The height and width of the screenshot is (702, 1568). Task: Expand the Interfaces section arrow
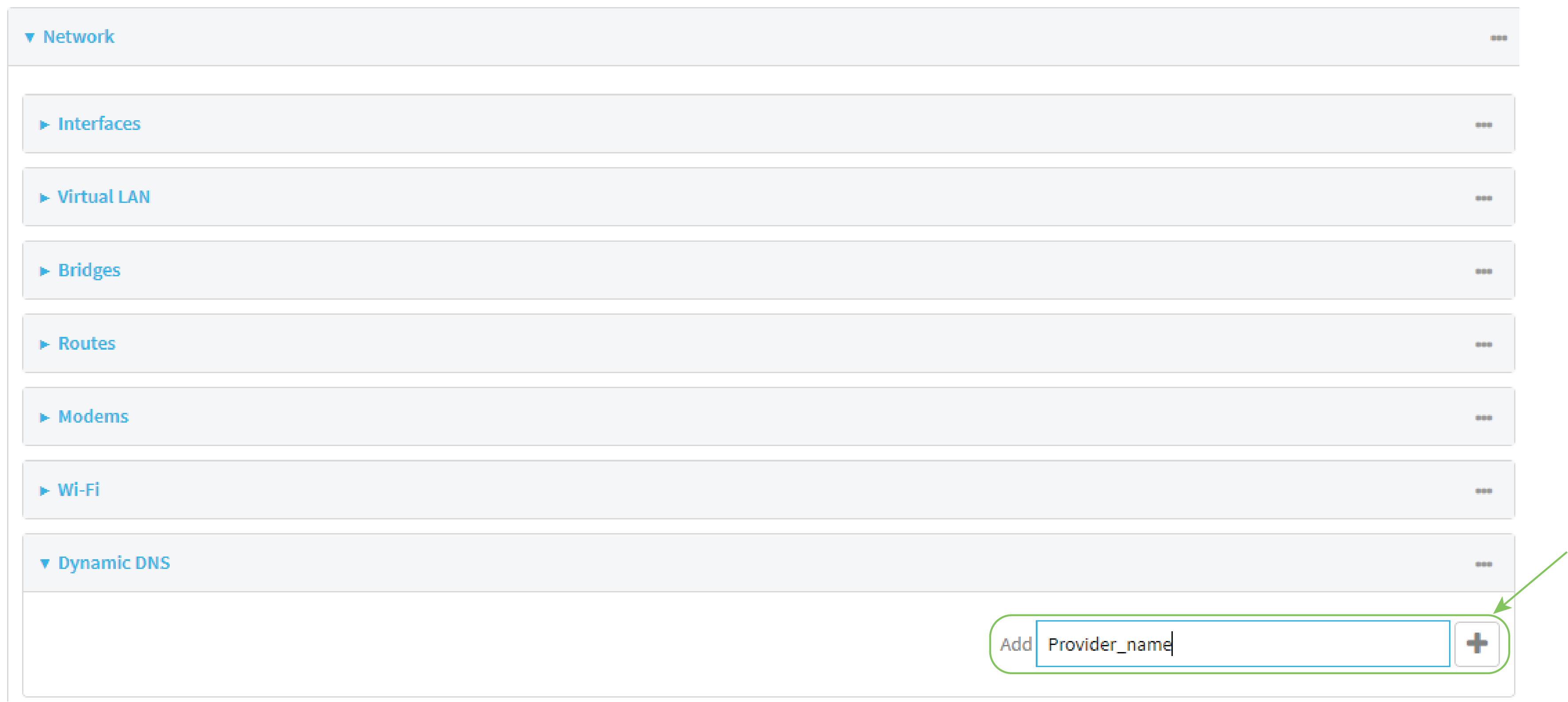coord(45,125)
